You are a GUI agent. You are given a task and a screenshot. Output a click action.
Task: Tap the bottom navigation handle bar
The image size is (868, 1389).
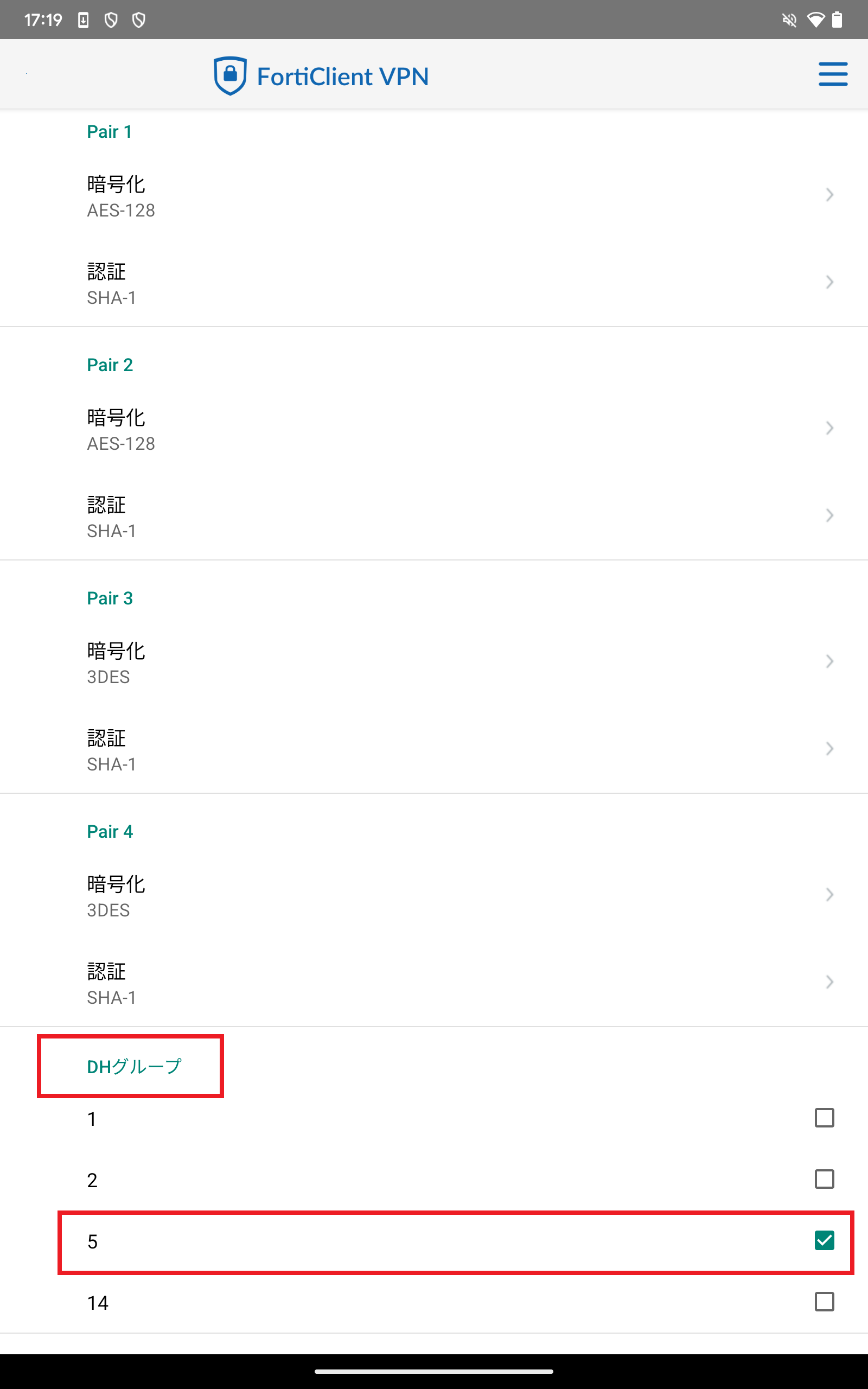pyautogui.click(x=434, y=1371)
